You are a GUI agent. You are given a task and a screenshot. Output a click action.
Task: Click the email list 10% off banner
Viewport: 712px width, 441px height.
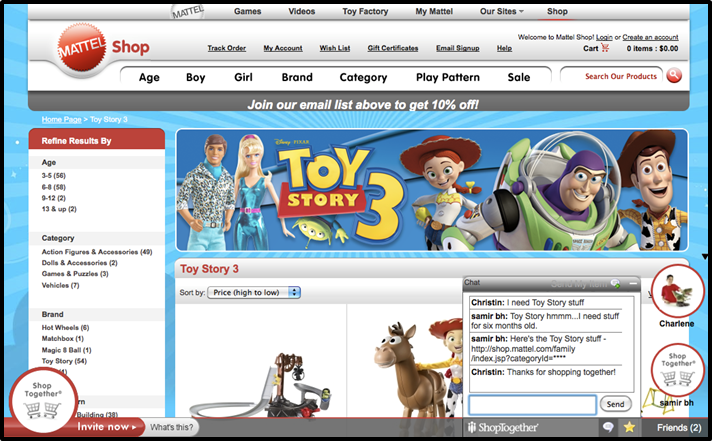click(363, 105)
